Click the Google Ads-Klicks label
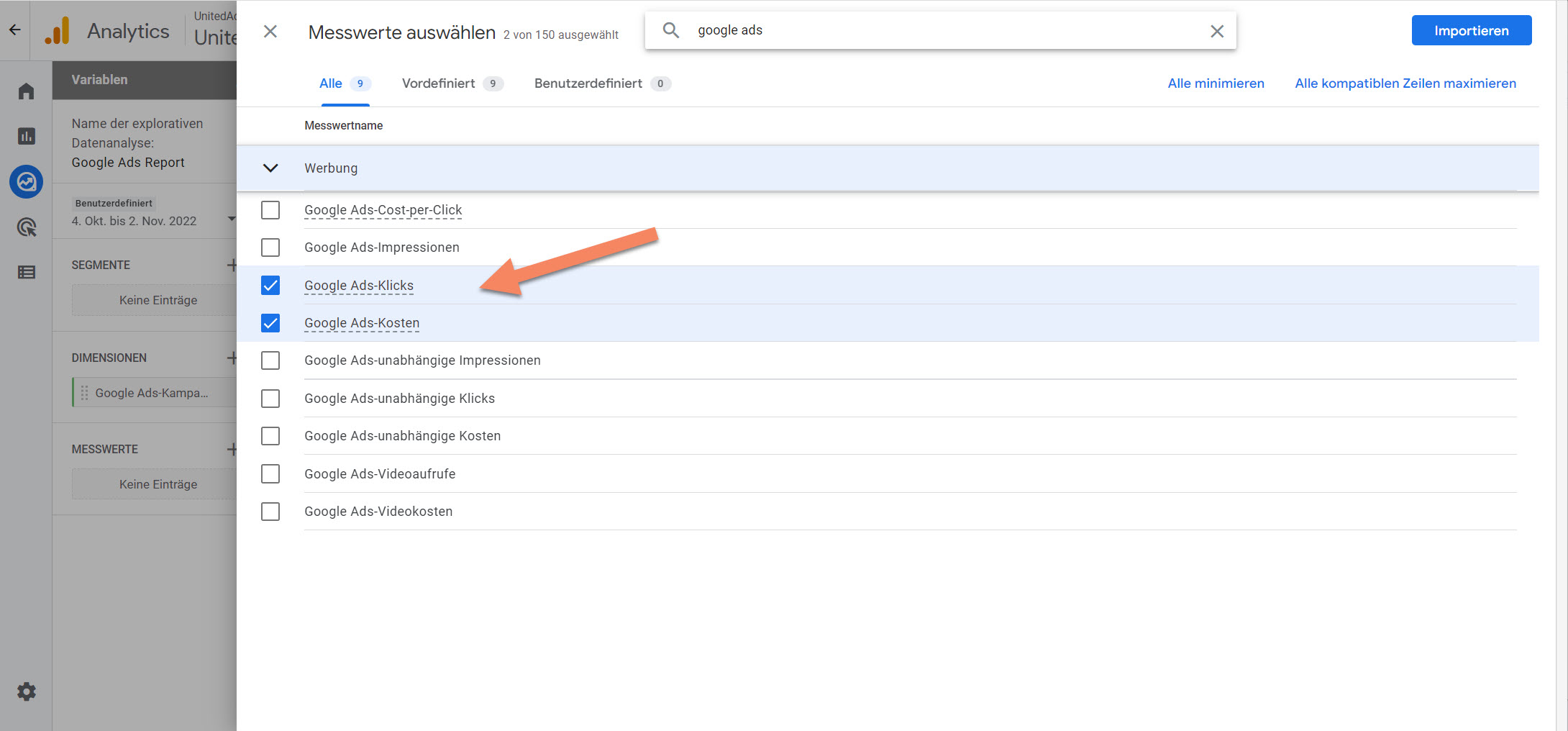The image size is (1568, 731). [359, 286]
